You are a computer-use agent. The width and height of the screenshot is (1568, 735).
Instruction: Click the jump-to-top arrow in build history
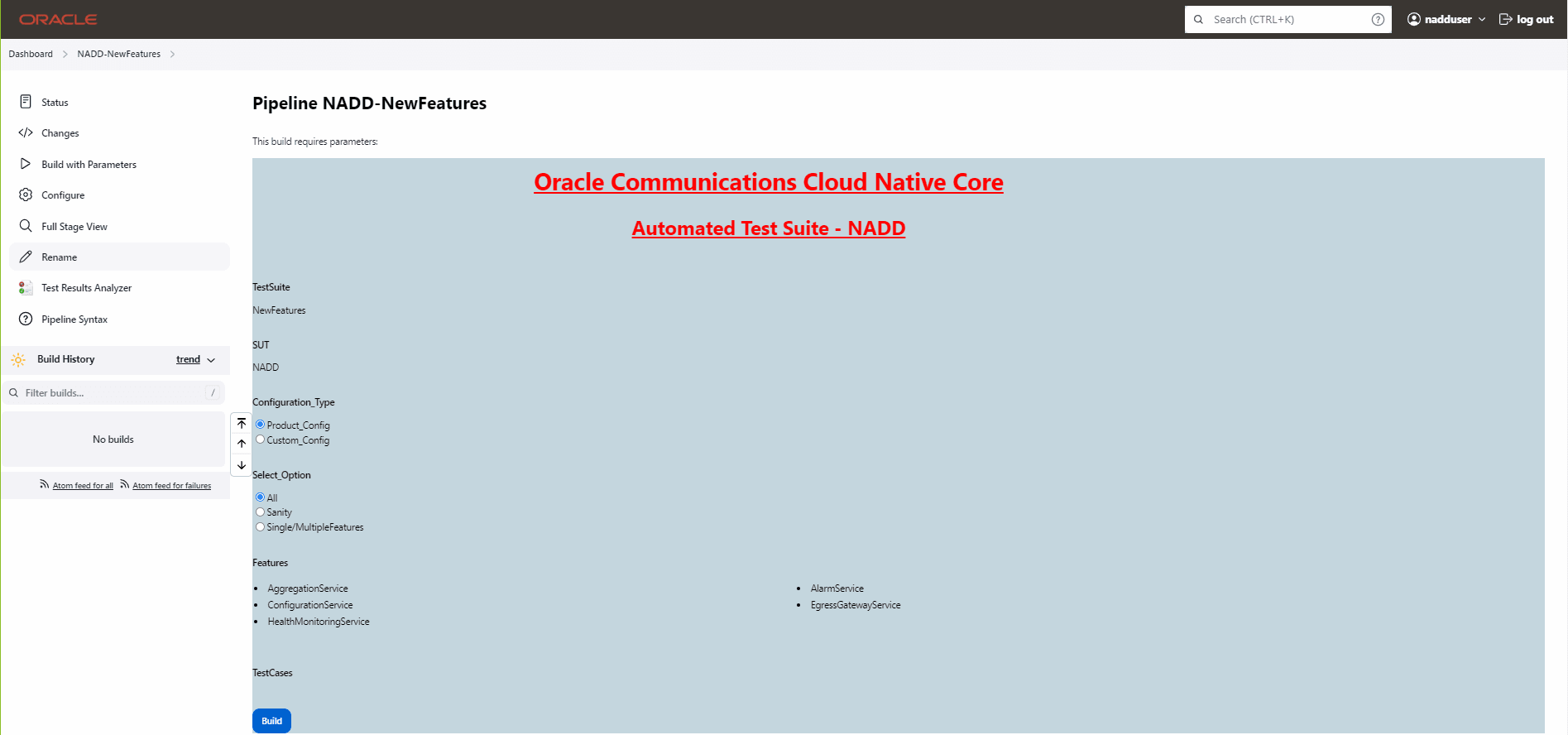(x=242, y=423)
